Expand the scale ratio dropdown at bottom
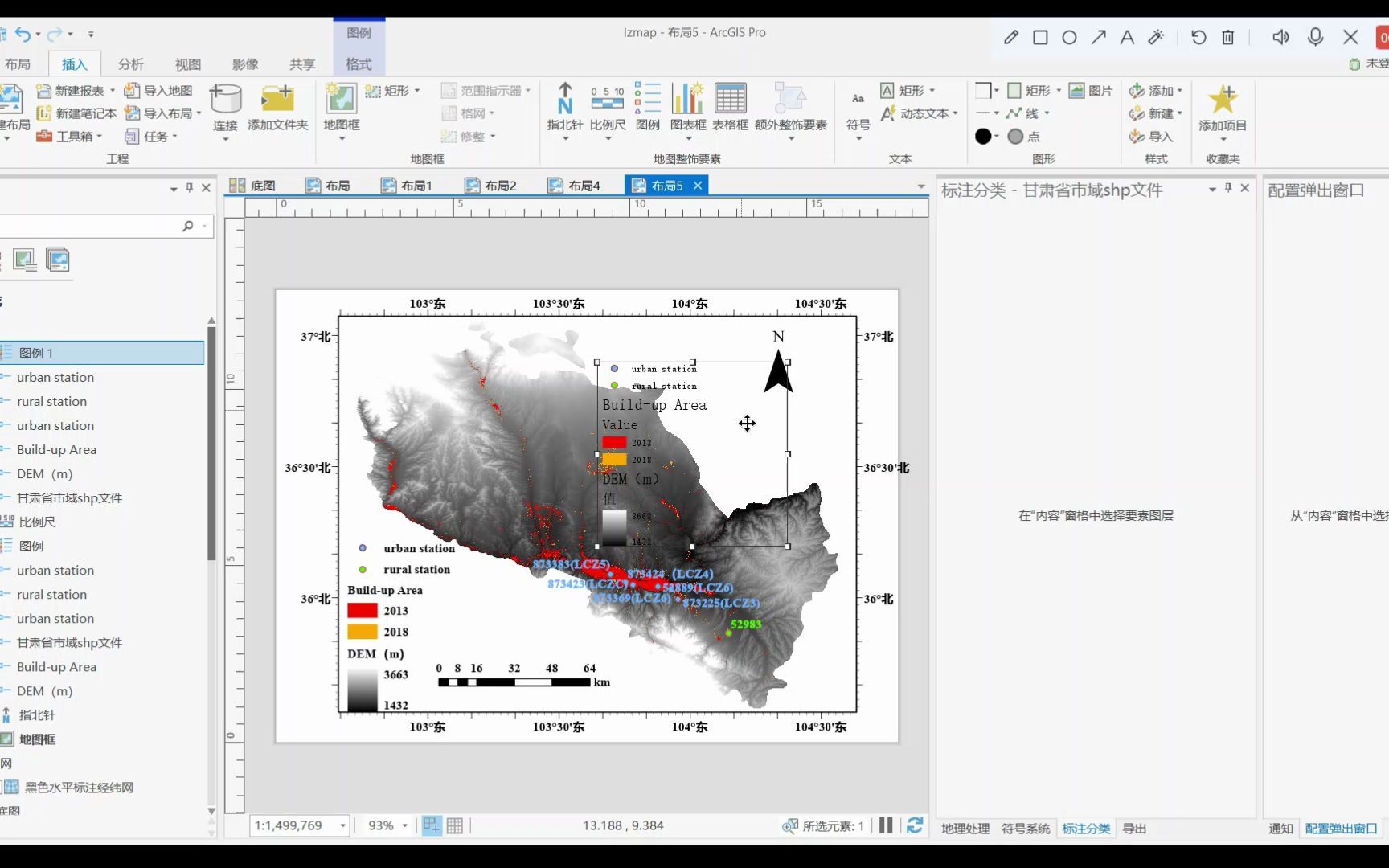Viewport: 1389px width, 868px height. pyautogui.click(x=343, y=825)
